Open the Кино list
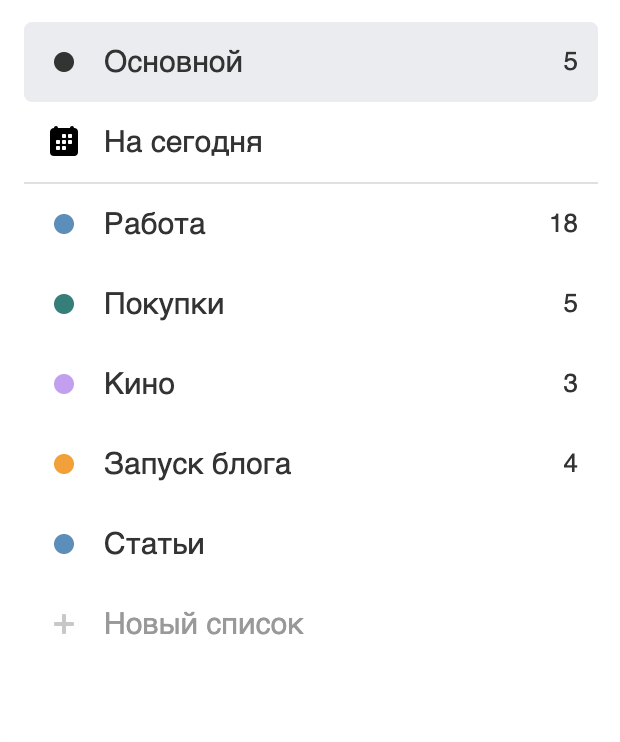The height and width of the screenshot is (742, 620). tap(311, 384)
